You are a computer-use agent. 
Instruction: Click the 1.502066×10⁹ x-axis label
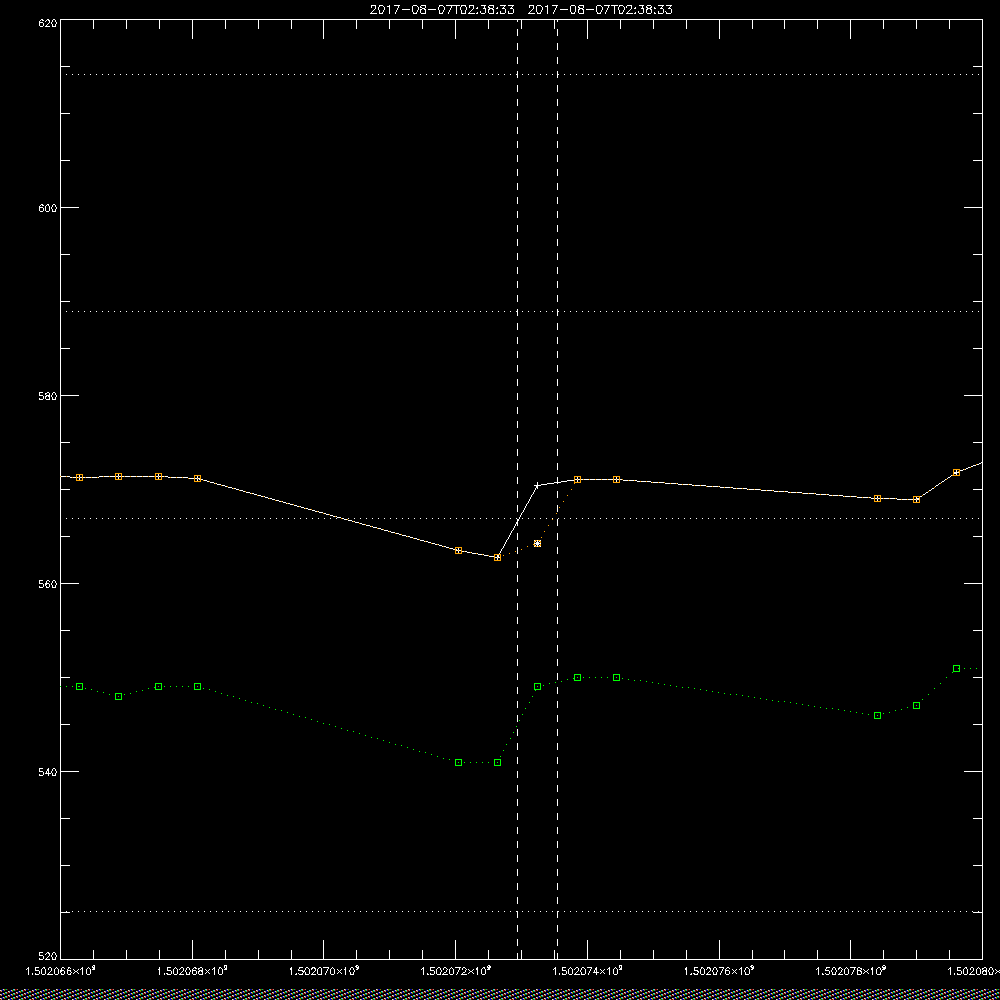pos(60,971)
